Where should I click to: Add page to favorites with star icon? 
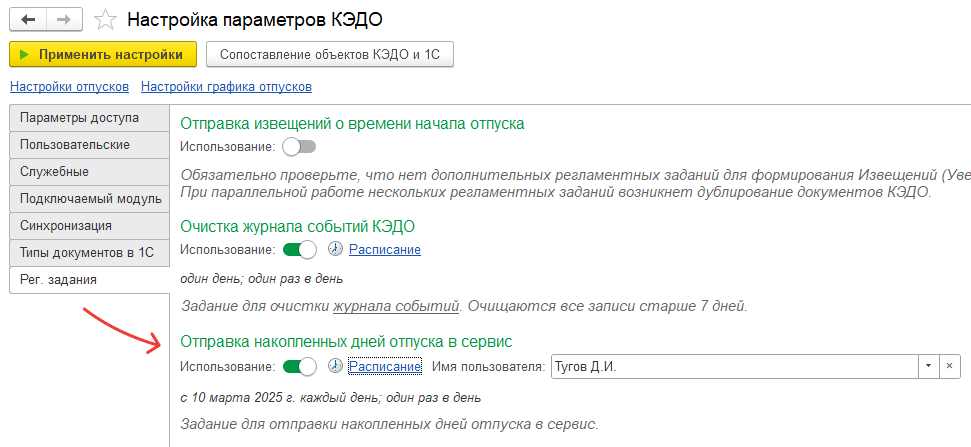104,19
